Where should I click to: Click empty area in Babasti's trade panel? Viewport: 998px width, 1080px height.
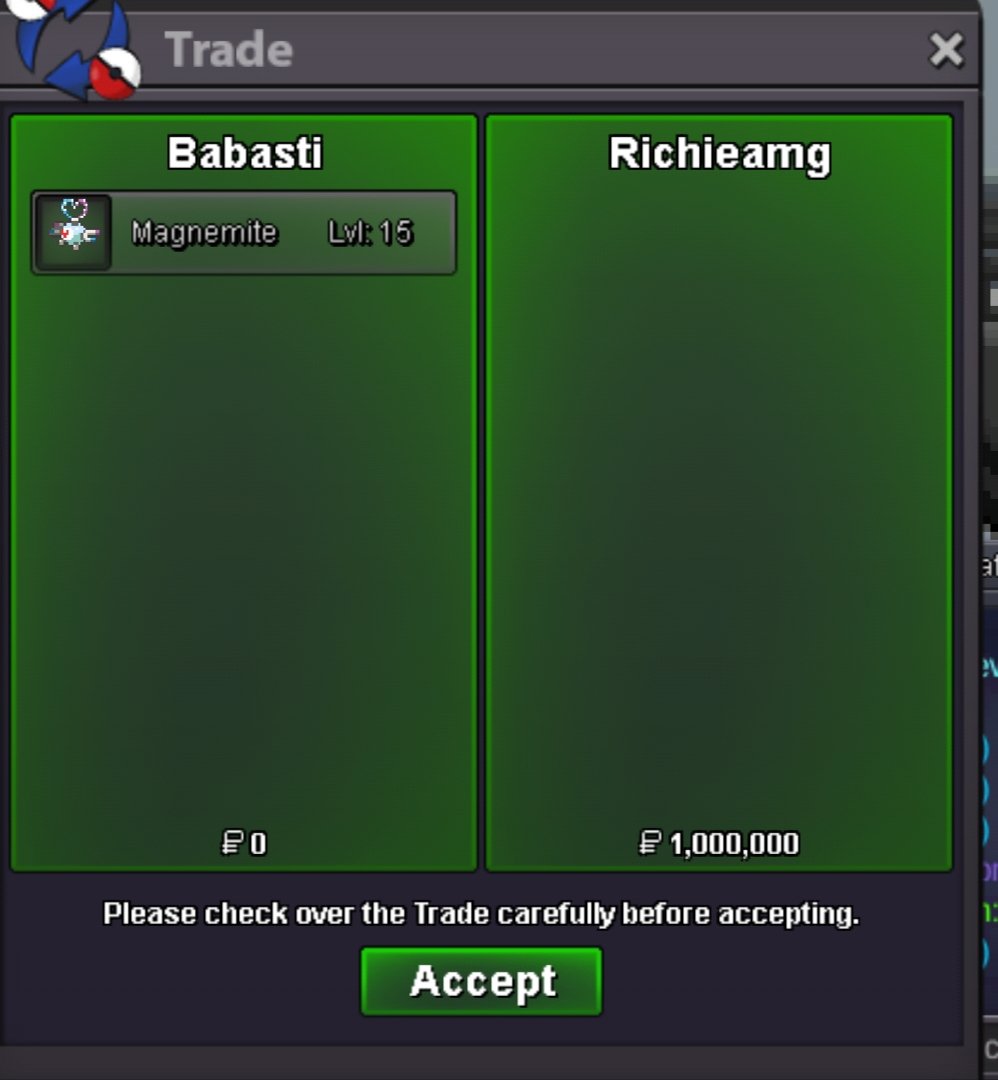coord(244,551)
